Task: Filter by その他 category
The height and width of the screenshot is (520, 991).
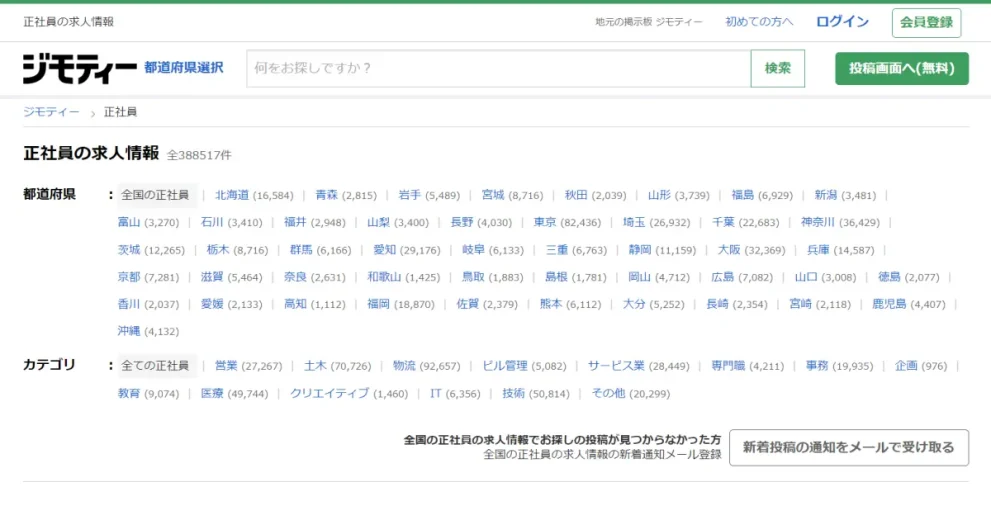Action: pos(609,394)
